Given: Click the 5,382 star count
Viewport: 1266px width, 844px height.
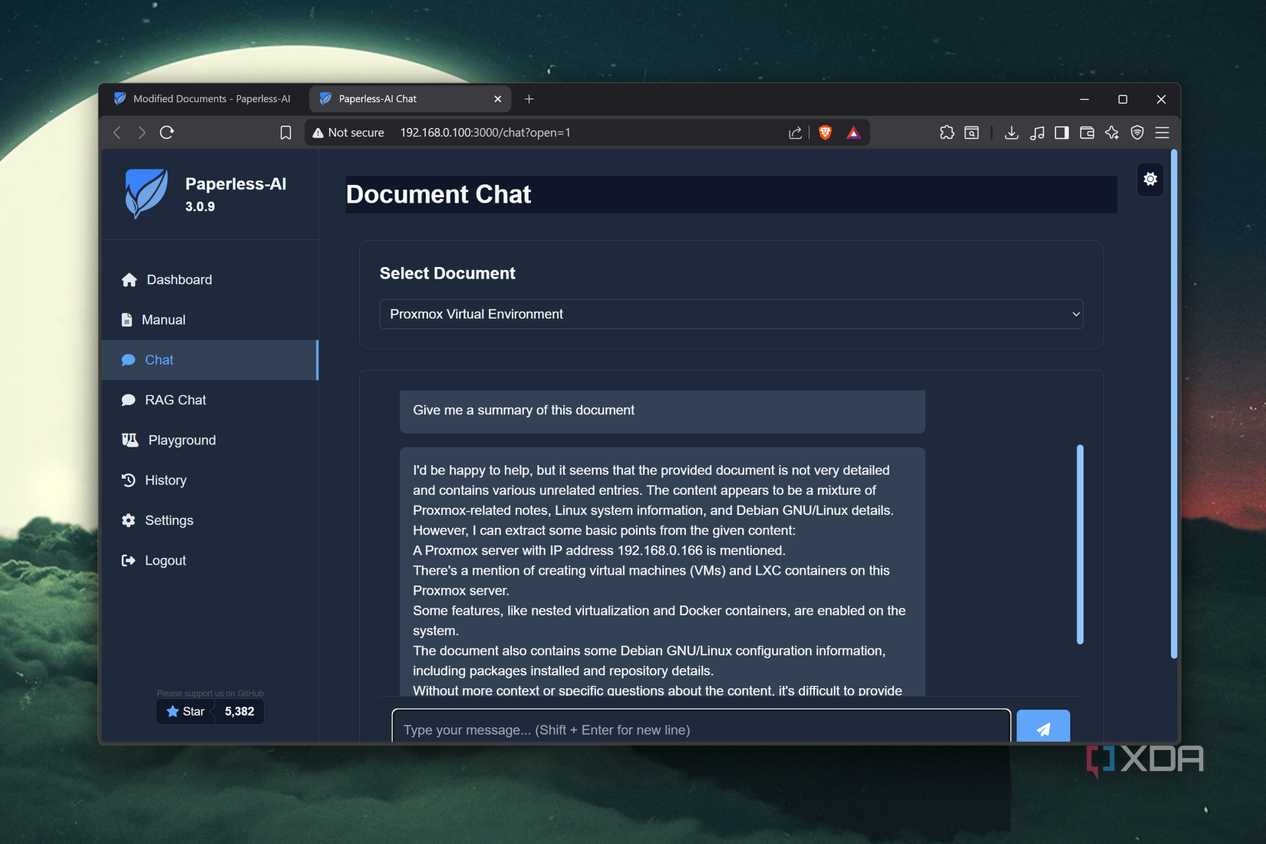Looking at the screenshot, I should click(239, 711).
